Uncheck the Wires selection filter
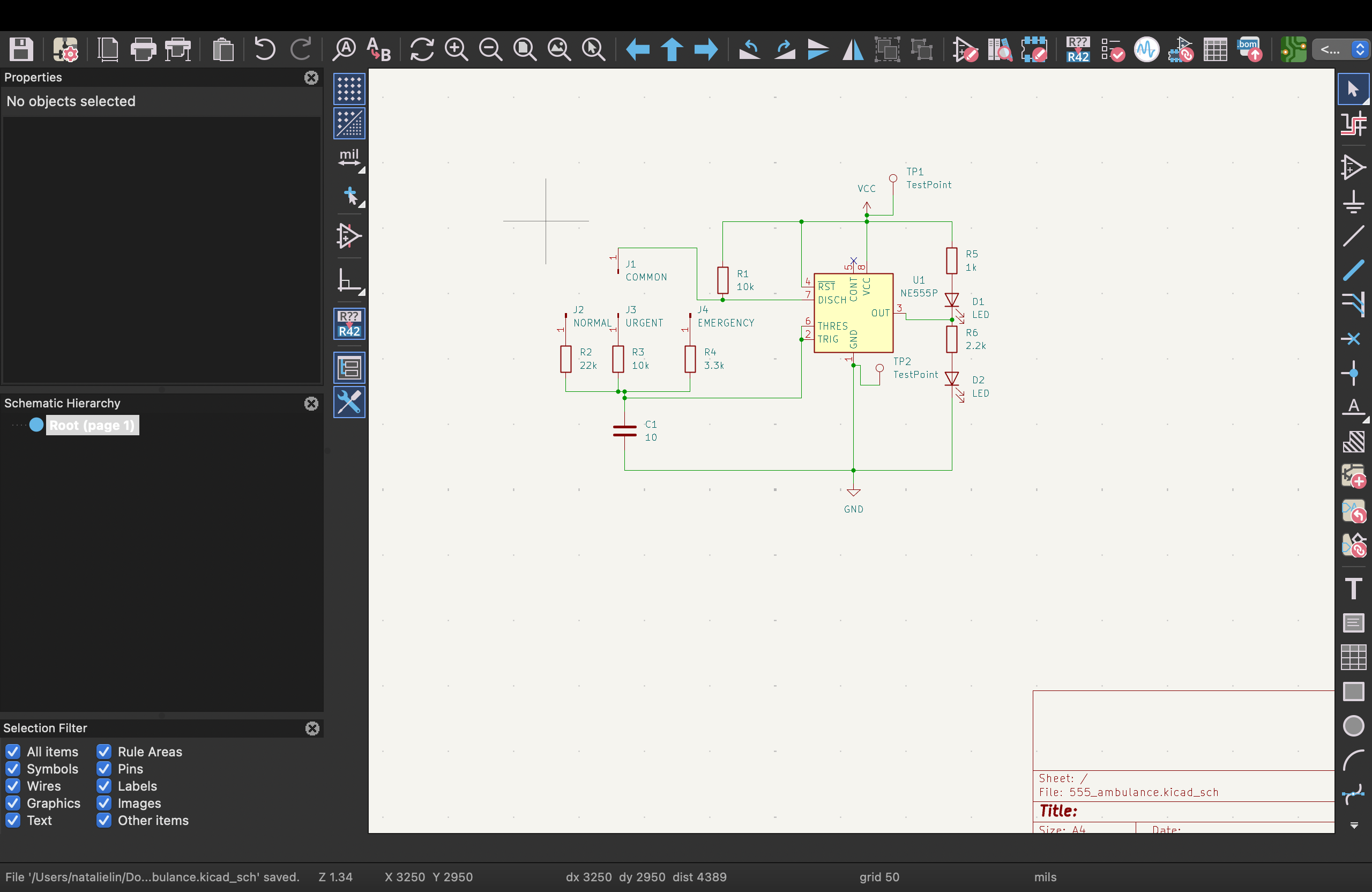This screenshot has width=1372, height=892. (13, 786)
